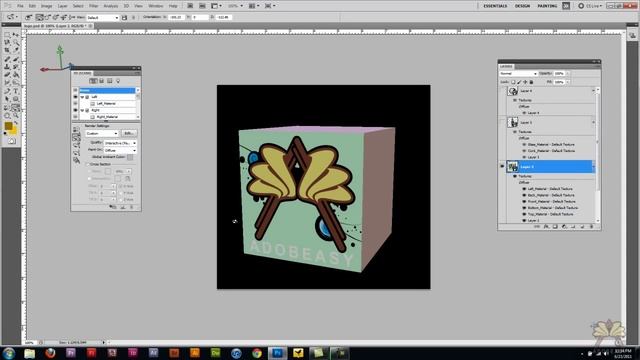
Task: Select the Move tool
Action: click(16, 34)
